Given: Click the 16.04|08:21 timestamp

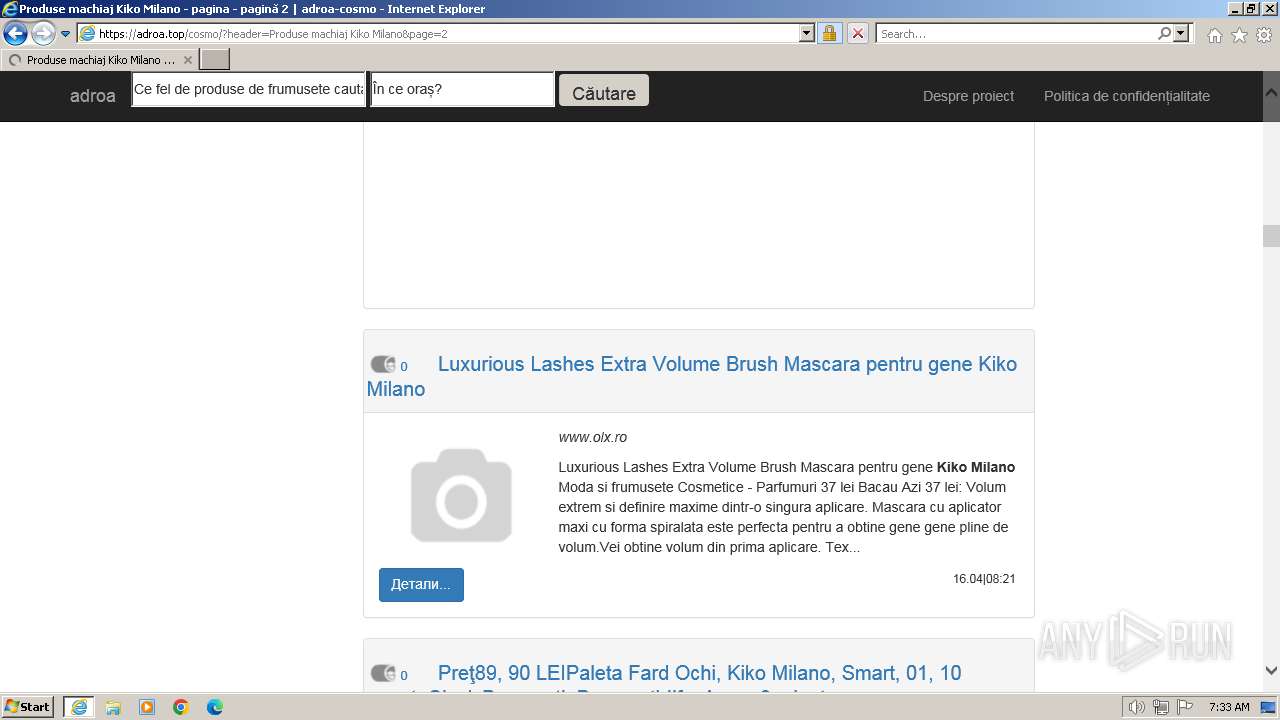Looking at the screenshot, I should [984, 579].
